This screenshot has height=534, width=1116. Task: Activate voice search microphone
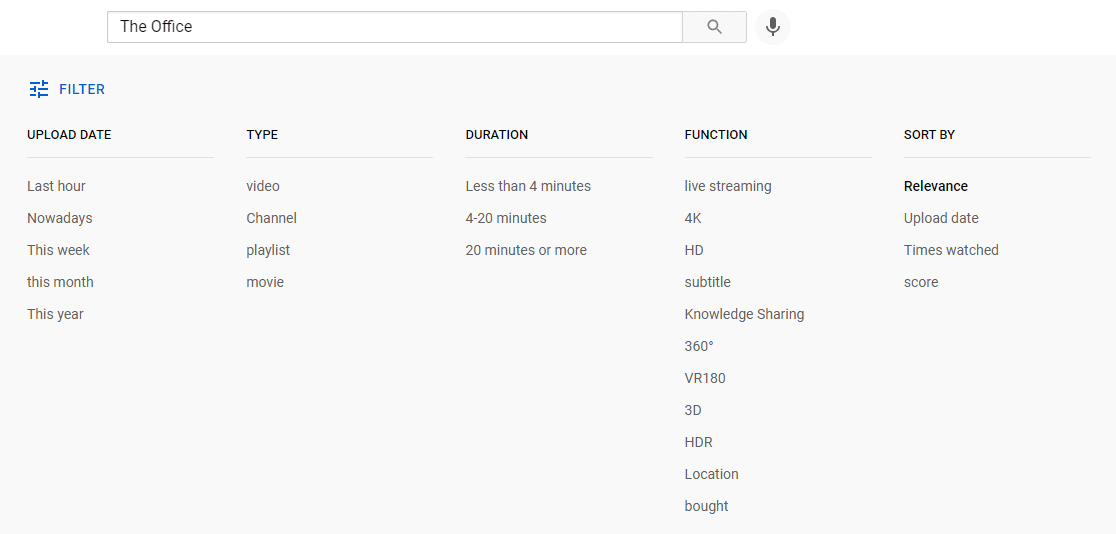(x=773, y=27)
